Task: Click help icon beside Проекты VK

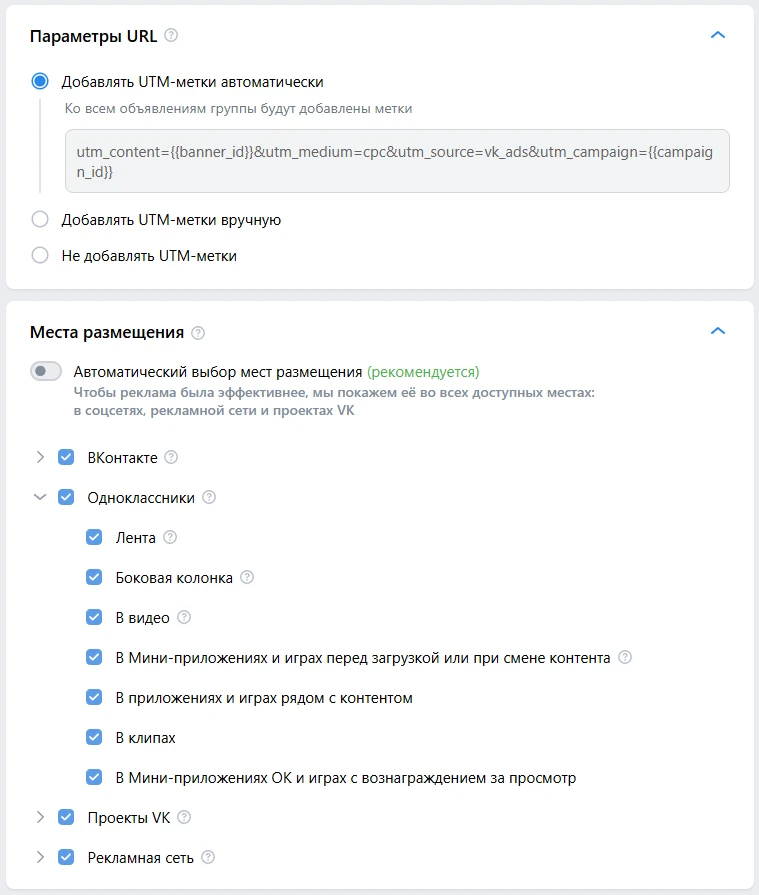Action: pos(184,817)
